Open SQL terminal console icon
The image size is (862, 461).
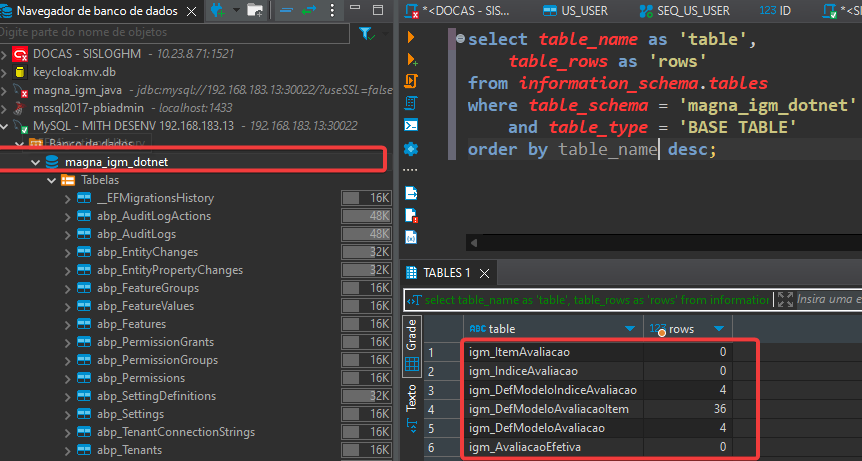[411, 125]
